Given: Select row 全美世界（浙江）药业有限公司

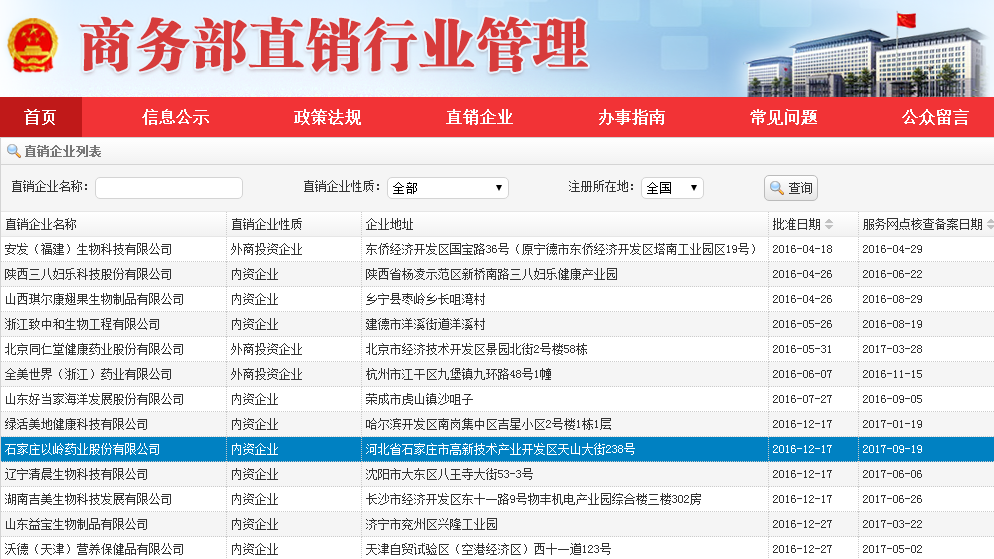Looking at the screenshot, I should pos(497,375).
